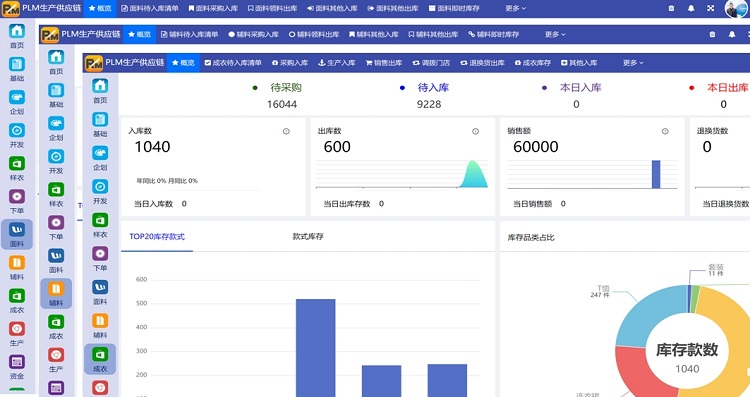Open 成衣待入库清单 in the navigation bar
750x397 pixels.
(x=233, y=63)
